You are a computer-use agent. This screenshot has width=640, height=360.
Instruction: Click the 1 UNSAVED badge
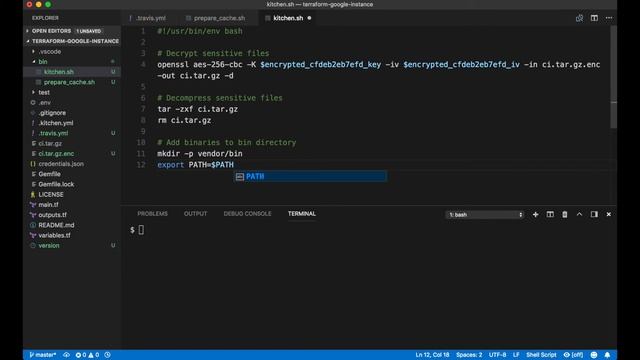point(89,31)
